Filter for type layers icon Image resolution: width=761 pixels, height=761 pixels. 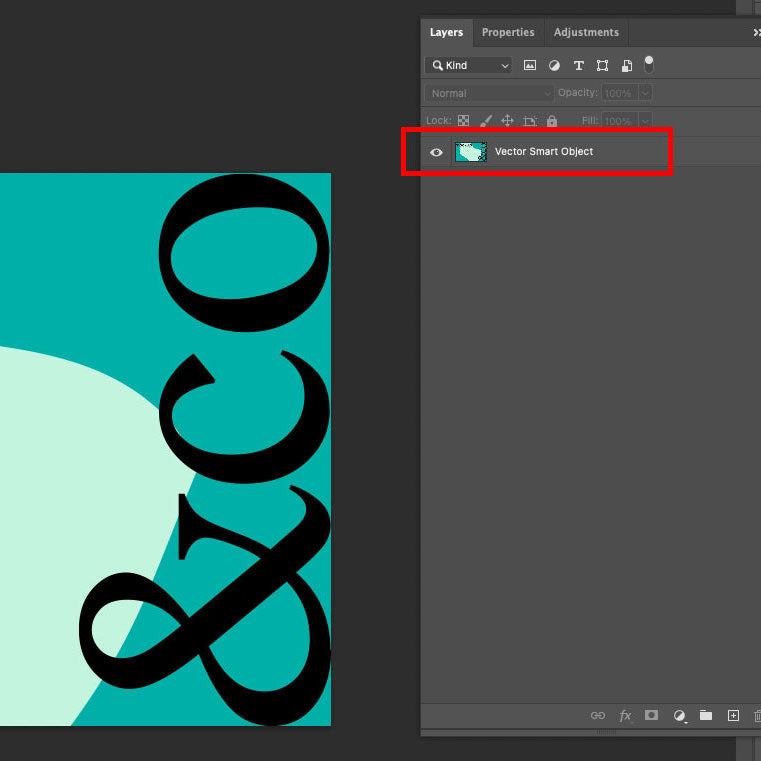(578, 66)
